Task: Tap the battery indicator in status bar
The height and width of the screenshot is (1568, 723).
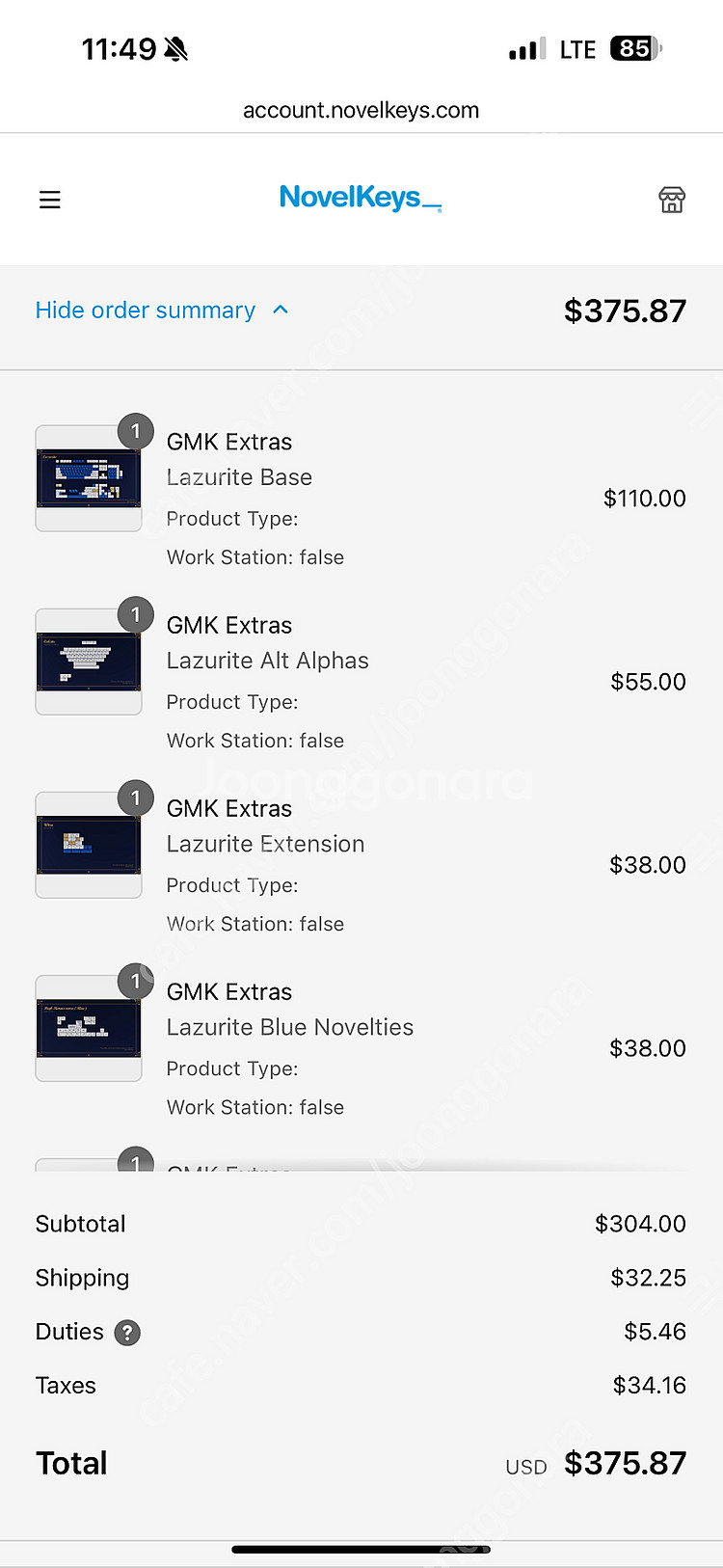Action: [636, 48]
